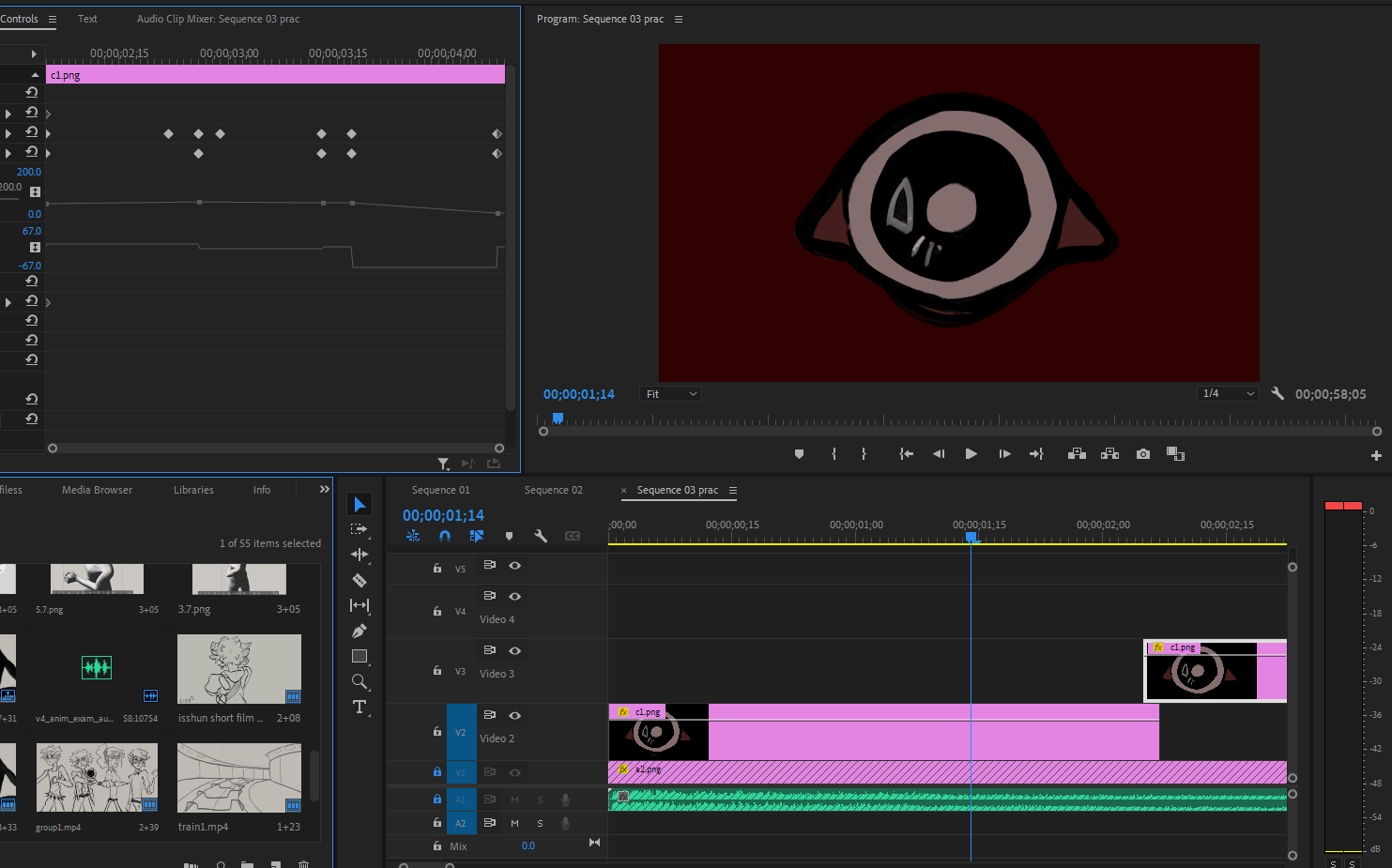Open the Info tab
This screenshot has height=868, width=1392.
click(x=262, y=490)
